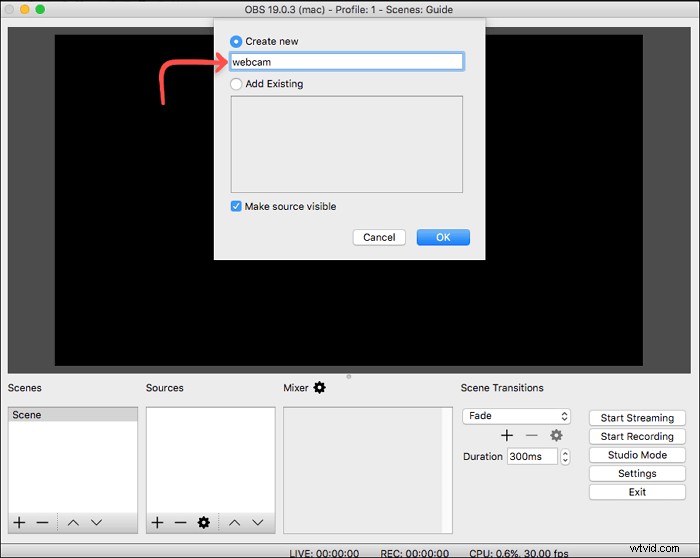
Task: Add a new scene with plus icon
Action: point(20,522)
